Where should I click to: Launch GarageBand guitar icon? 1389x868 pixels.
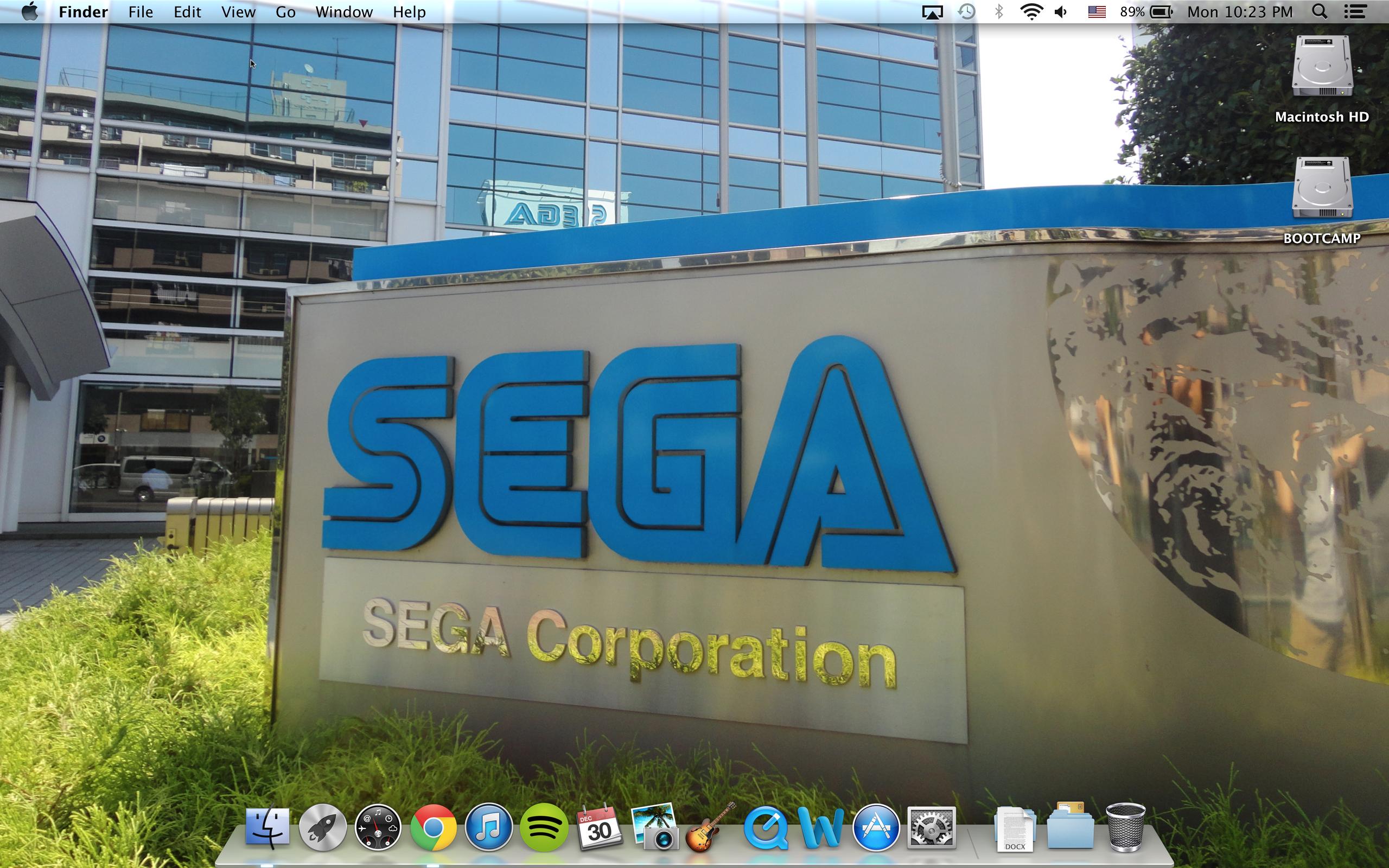click(711, 827)
